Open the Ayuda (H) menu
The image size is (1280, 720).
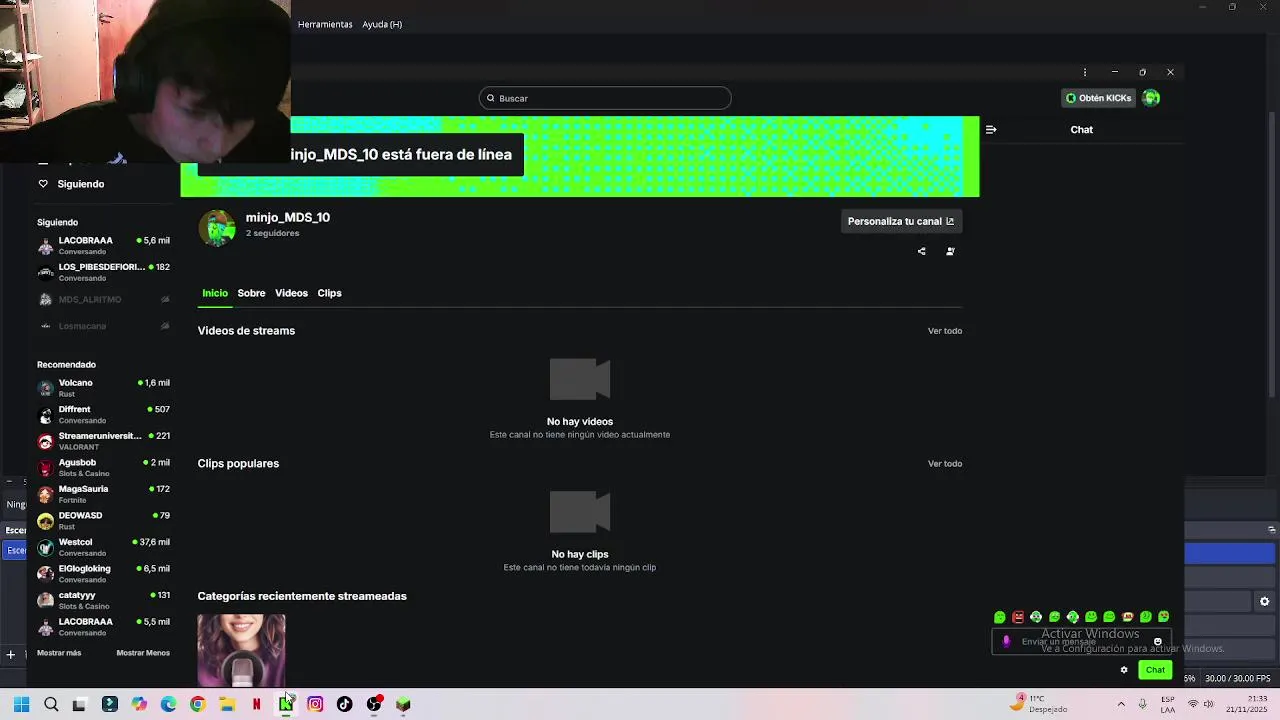pyautogui.click(x=382, y=24)
